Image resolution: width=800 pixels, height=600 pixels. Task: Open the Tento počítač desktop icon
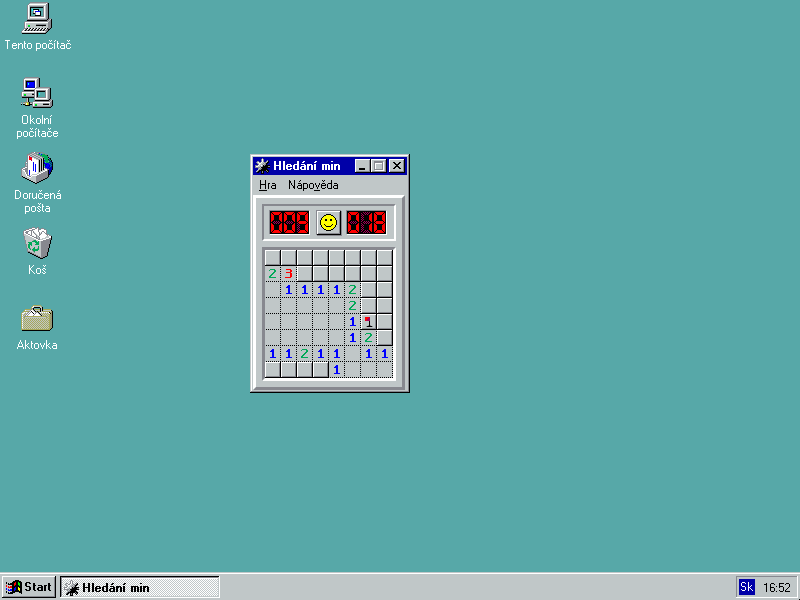(x=37, y=18)
